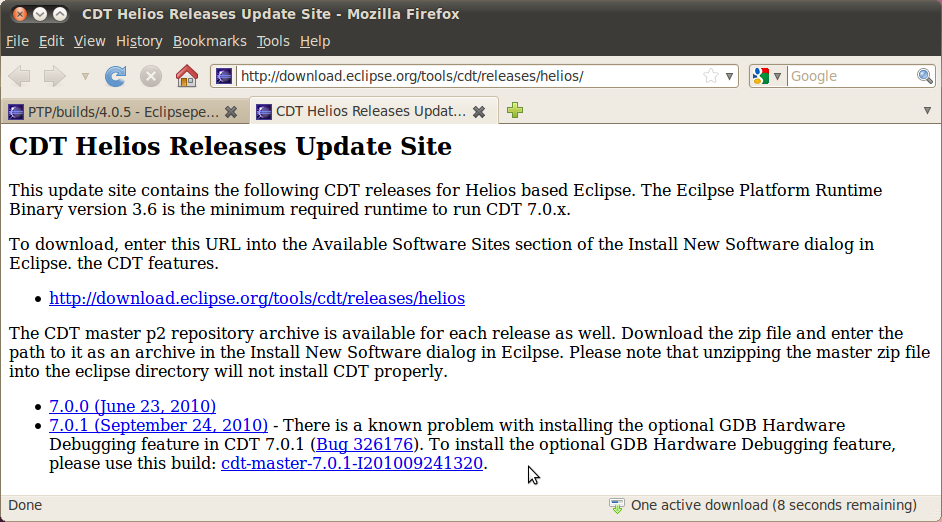Open the 7.0.1 (September 24, 2010) link
Screen dimensions: 942x522
click(159, 425)
